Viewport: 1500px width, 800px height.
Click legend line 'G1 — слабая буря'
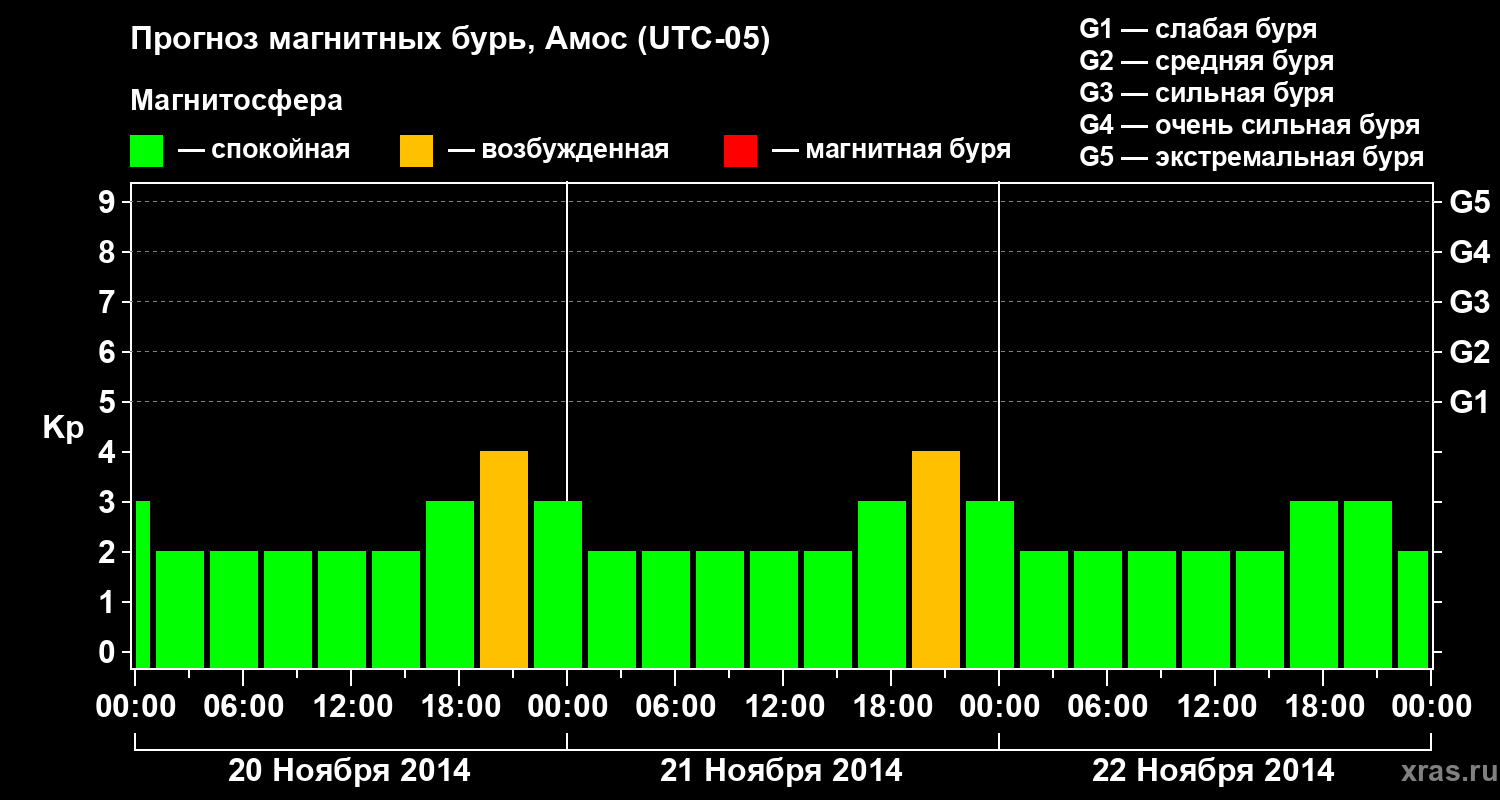(x=1198, y=29)
